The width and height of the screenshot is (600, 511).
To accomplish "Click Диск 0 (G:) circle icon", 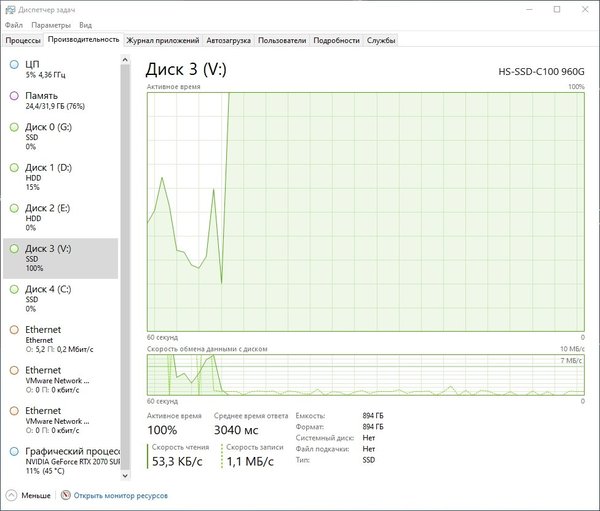I will [x=14, y=128].
